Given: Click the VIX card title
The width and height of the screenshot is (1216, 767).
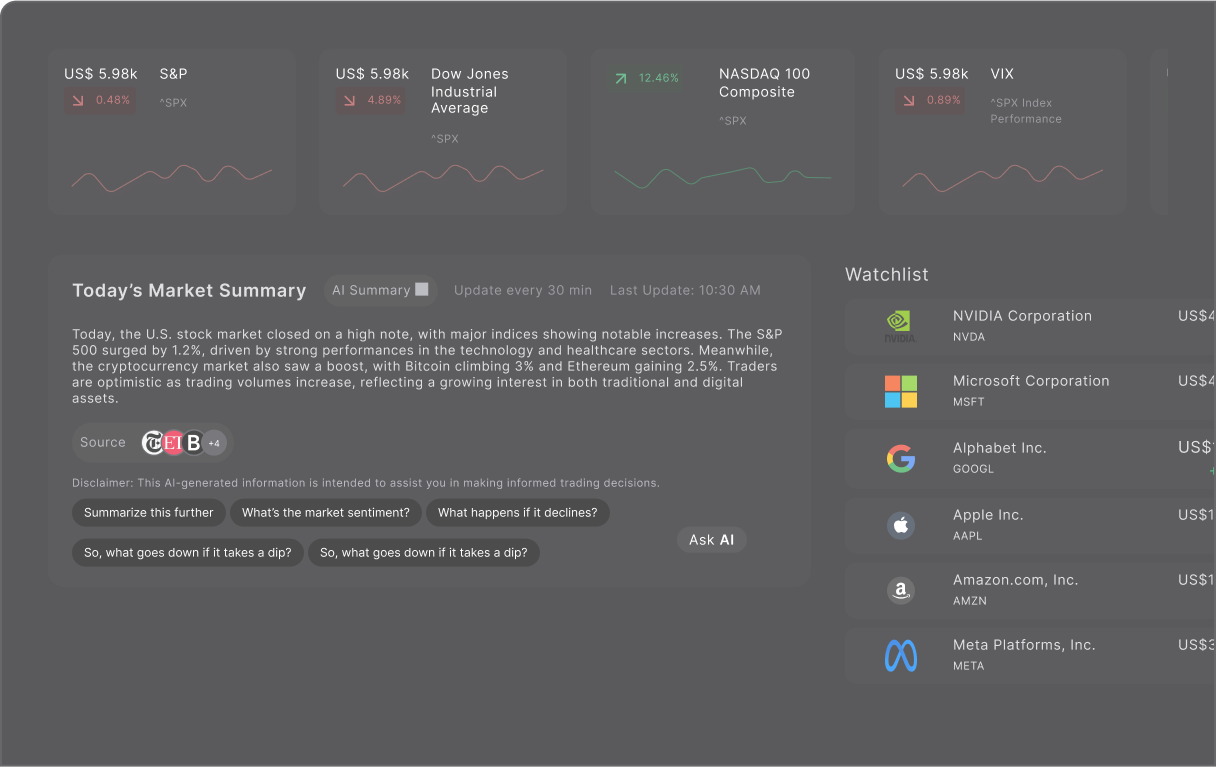Looking at the screenshot, I should tap(1002, 74).
